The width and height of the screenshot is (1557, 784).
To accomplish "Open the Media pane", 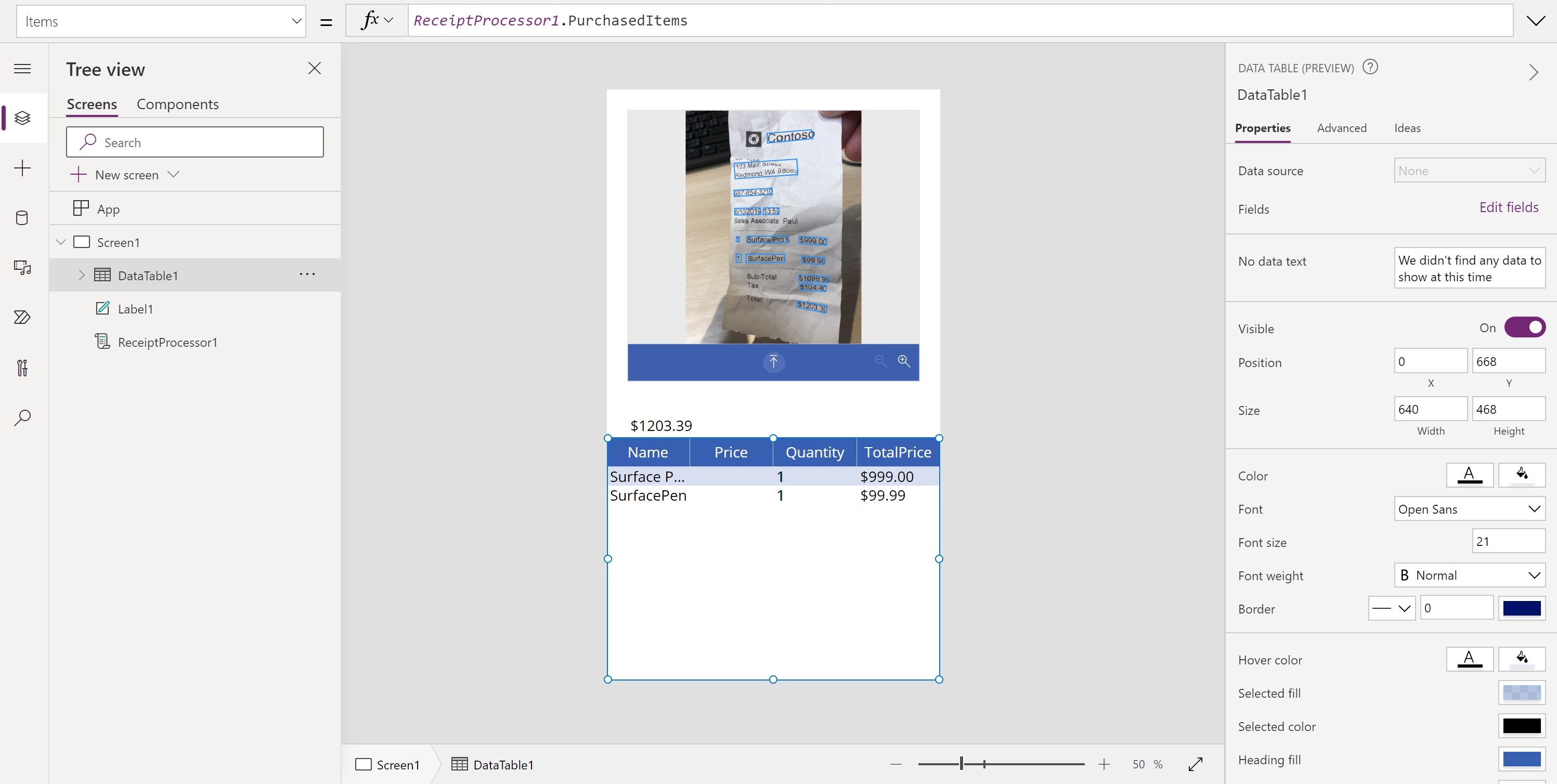I will pyautogui.click(x=22, y=268).
